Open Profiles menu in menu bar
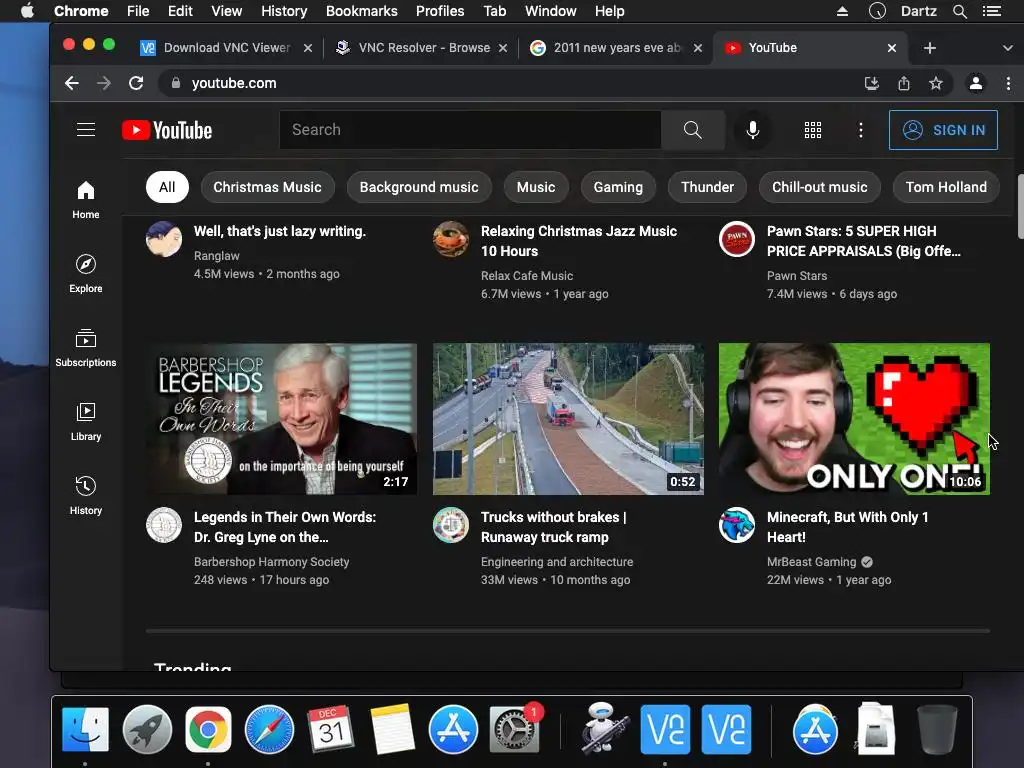This screenshot has width=1024, height=768. (440, 11)
